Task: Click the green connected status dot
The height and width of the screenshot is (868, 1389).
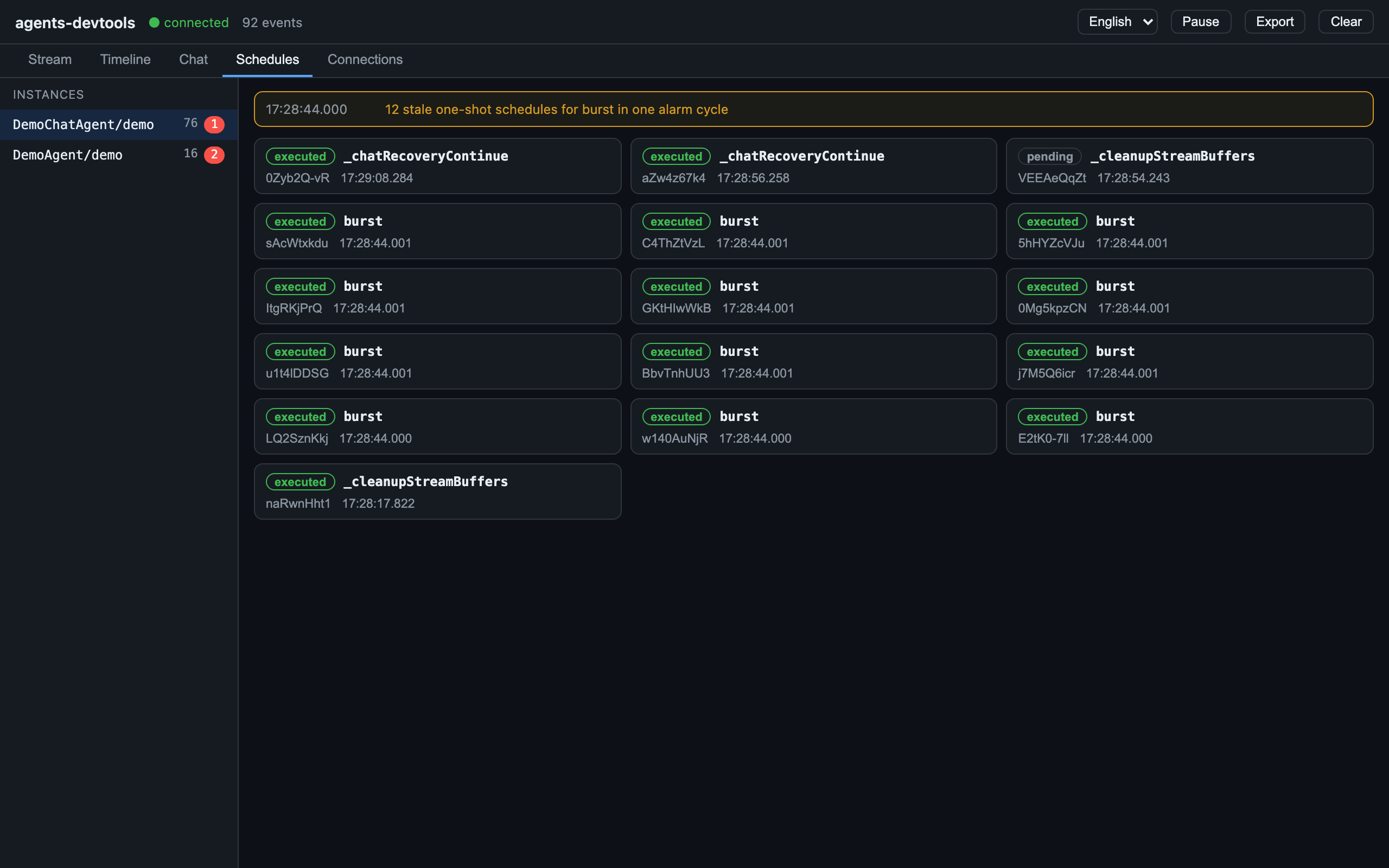Action: point(154,22)
